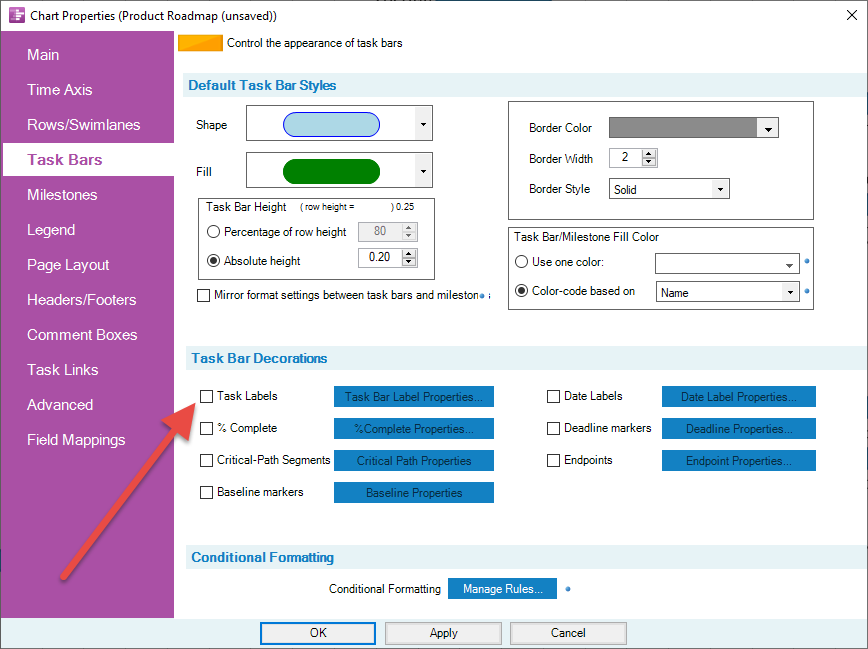This screenshot has height=649, width=868.
Task: Click the light blue Shape preview
Action: pos(331,124)
